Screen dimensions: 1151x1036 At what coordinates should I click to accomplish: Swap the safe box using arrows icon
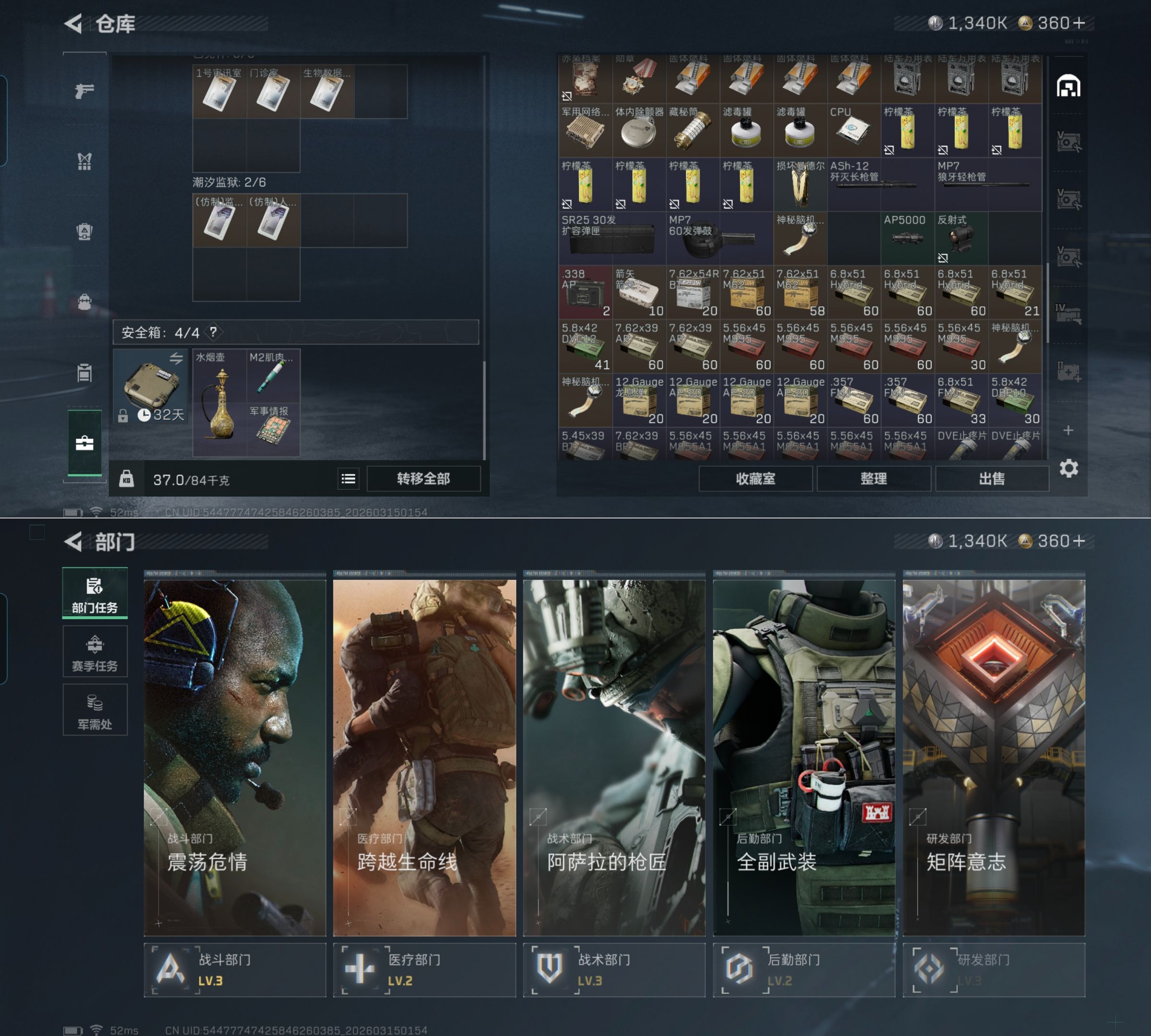[x=176, y=358]
